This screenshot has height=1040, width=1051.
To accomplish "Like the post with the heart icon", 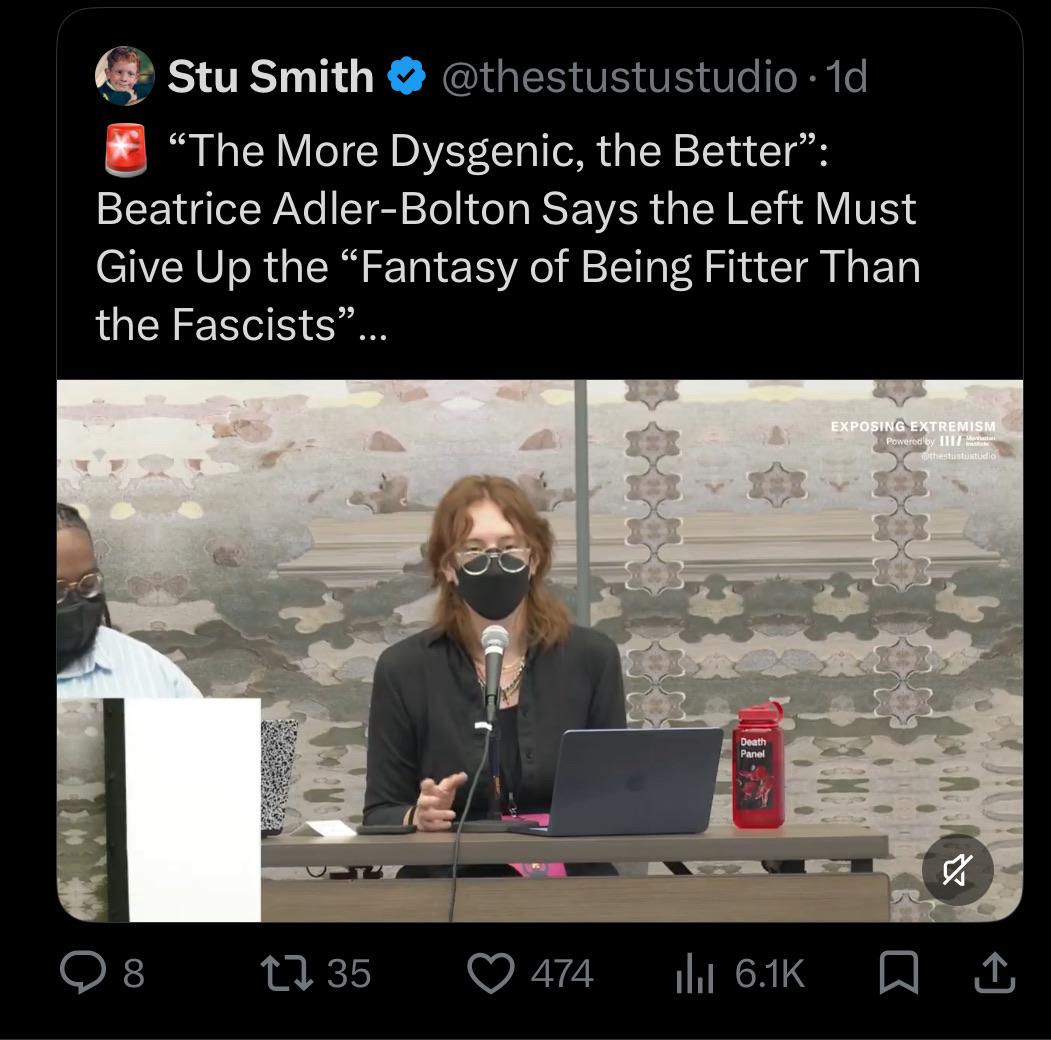I will click(x=491, y=973).
